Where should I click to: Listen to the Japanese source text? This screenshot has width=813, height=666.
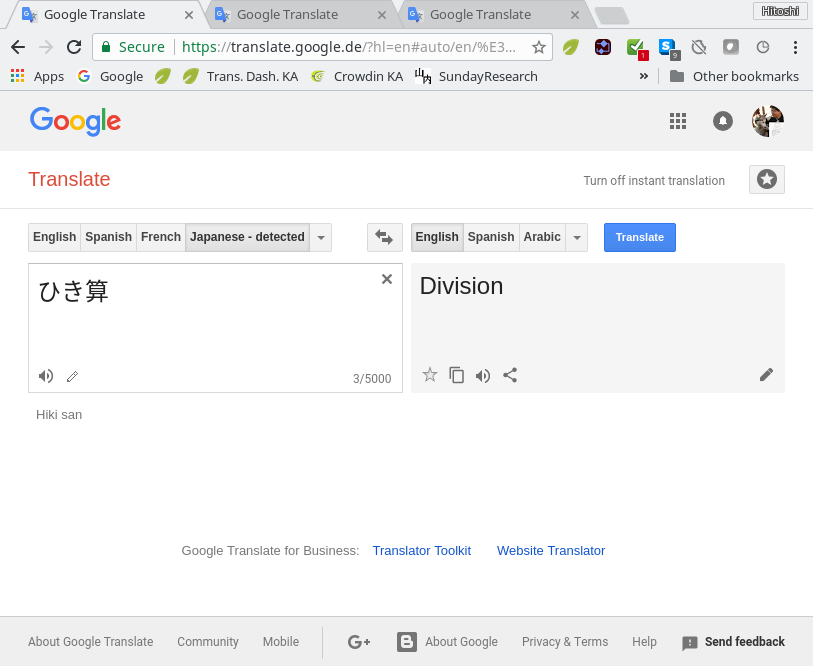[46, 376]
